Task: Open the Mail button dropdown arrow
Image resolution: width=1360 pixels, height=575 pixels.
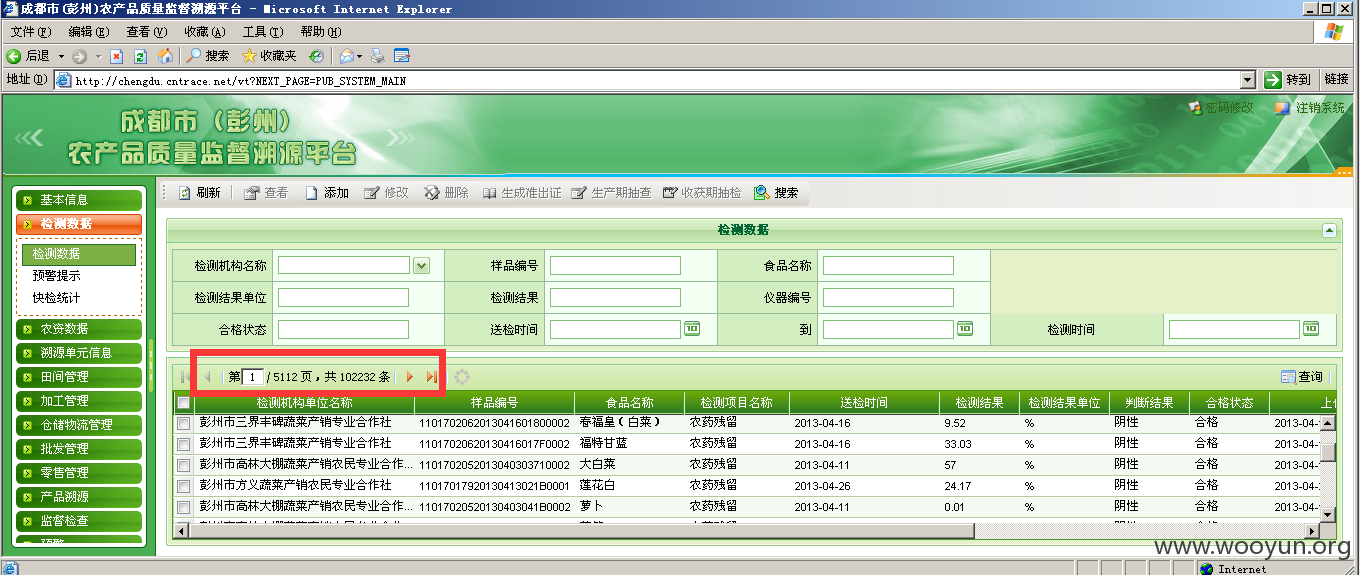Action: tap(361, 56)
